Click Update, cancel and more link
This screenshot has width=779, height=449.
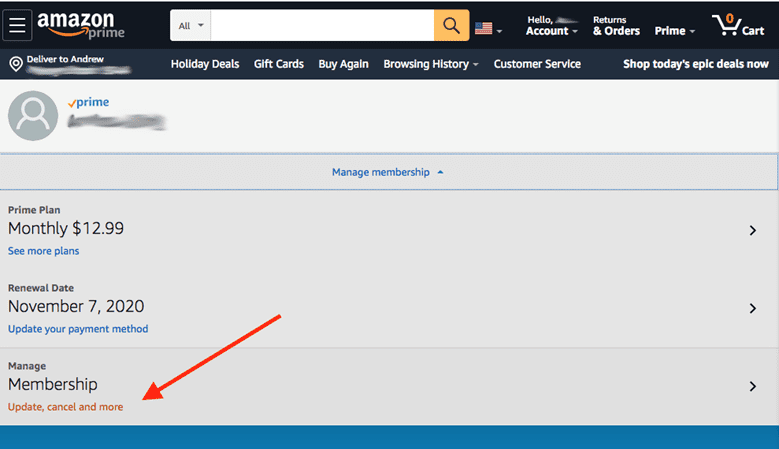[65, 407]
